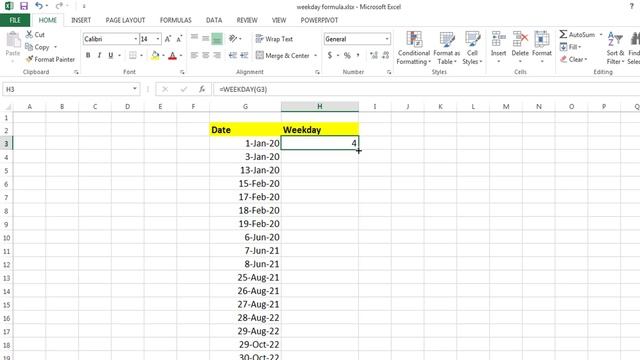Apply the Borders button

click(x=133, y=55)
